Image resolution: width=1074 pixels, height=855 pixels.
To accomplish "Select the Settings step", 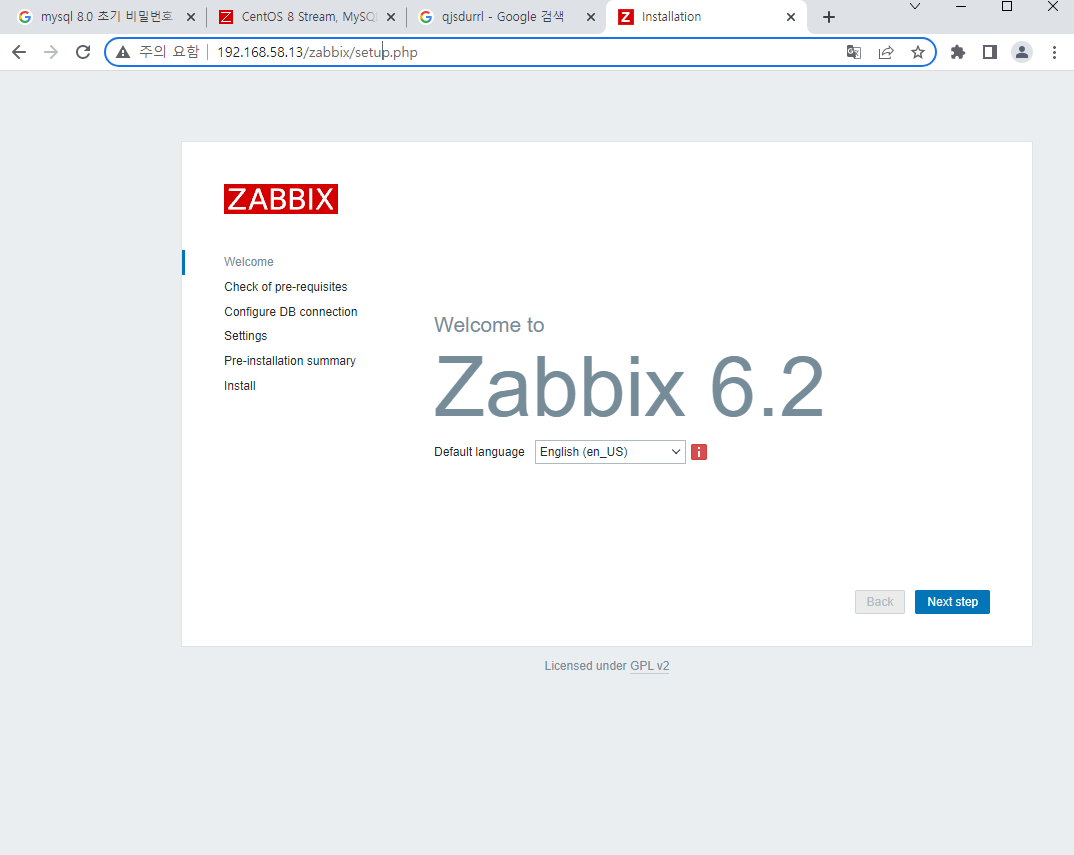I will tap(245, 336).
